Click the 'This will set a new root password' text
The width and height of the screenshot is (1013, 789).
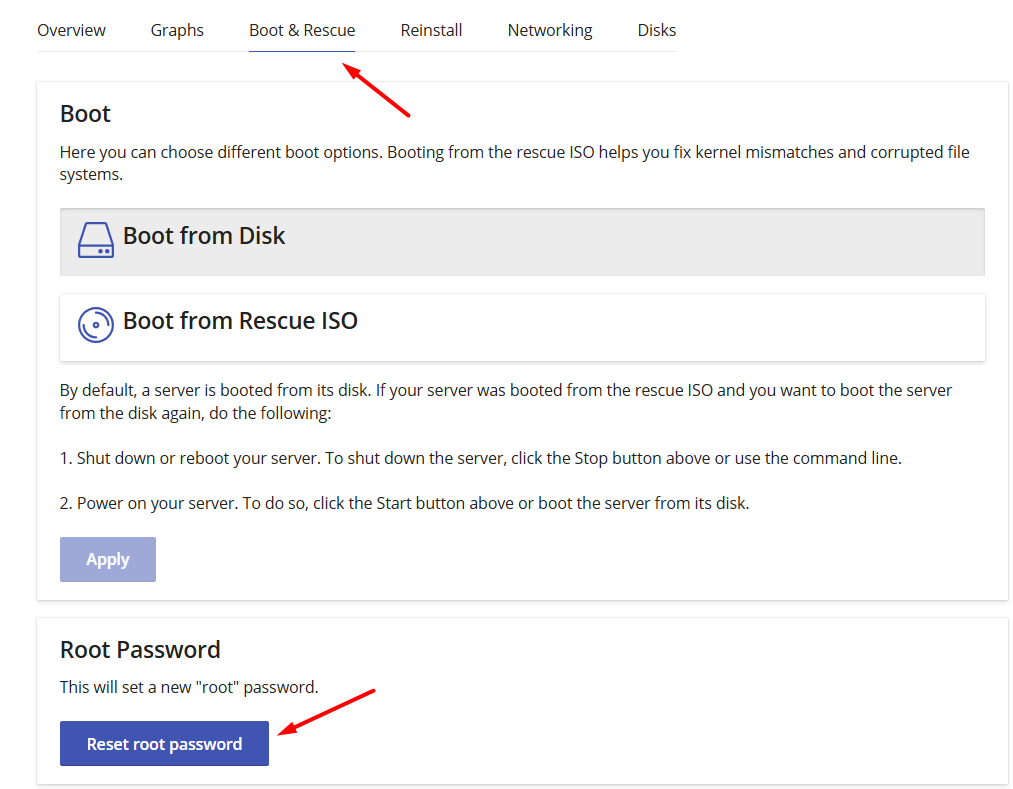(189, 687)
